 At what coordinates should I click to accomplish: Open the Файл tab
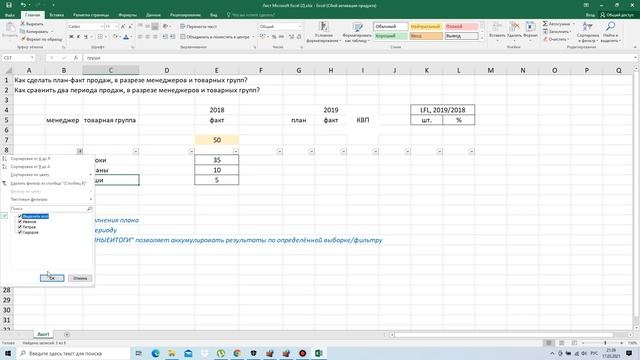(x=10, y=15)
